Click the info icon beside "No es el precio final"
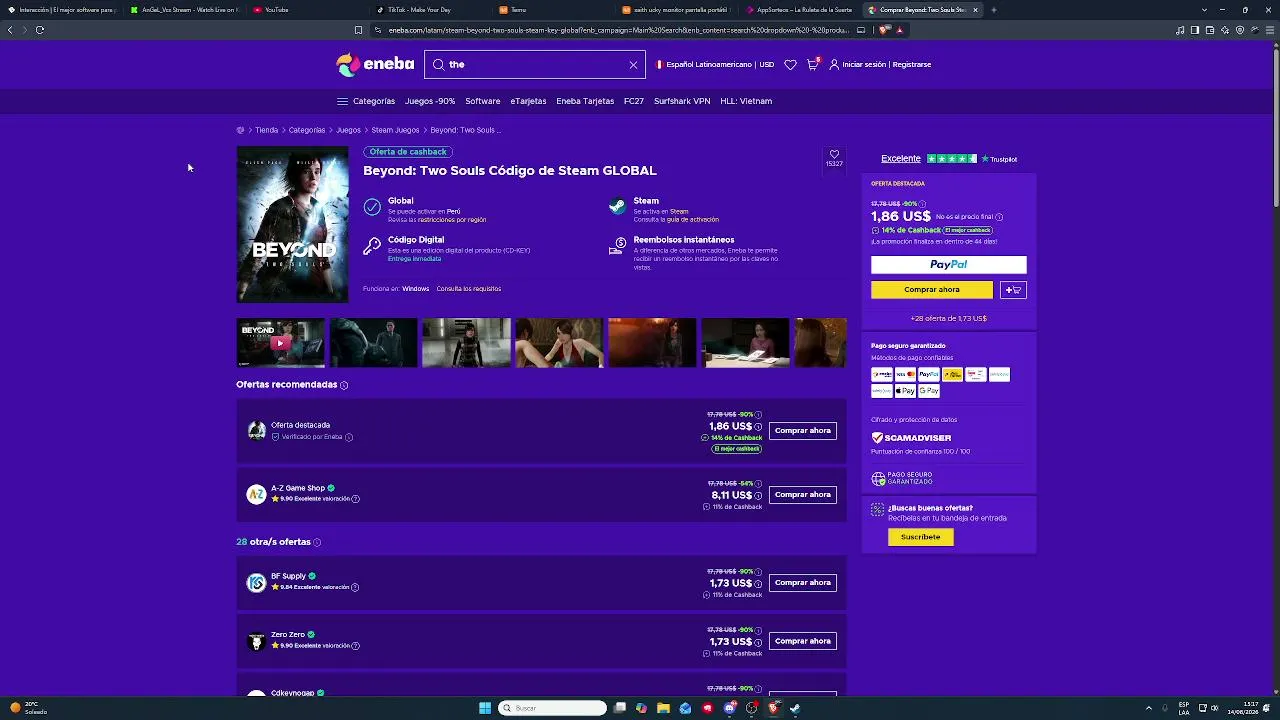This screenshot has width=1280, height=720. pyautogui.click(x=999, y=217)
